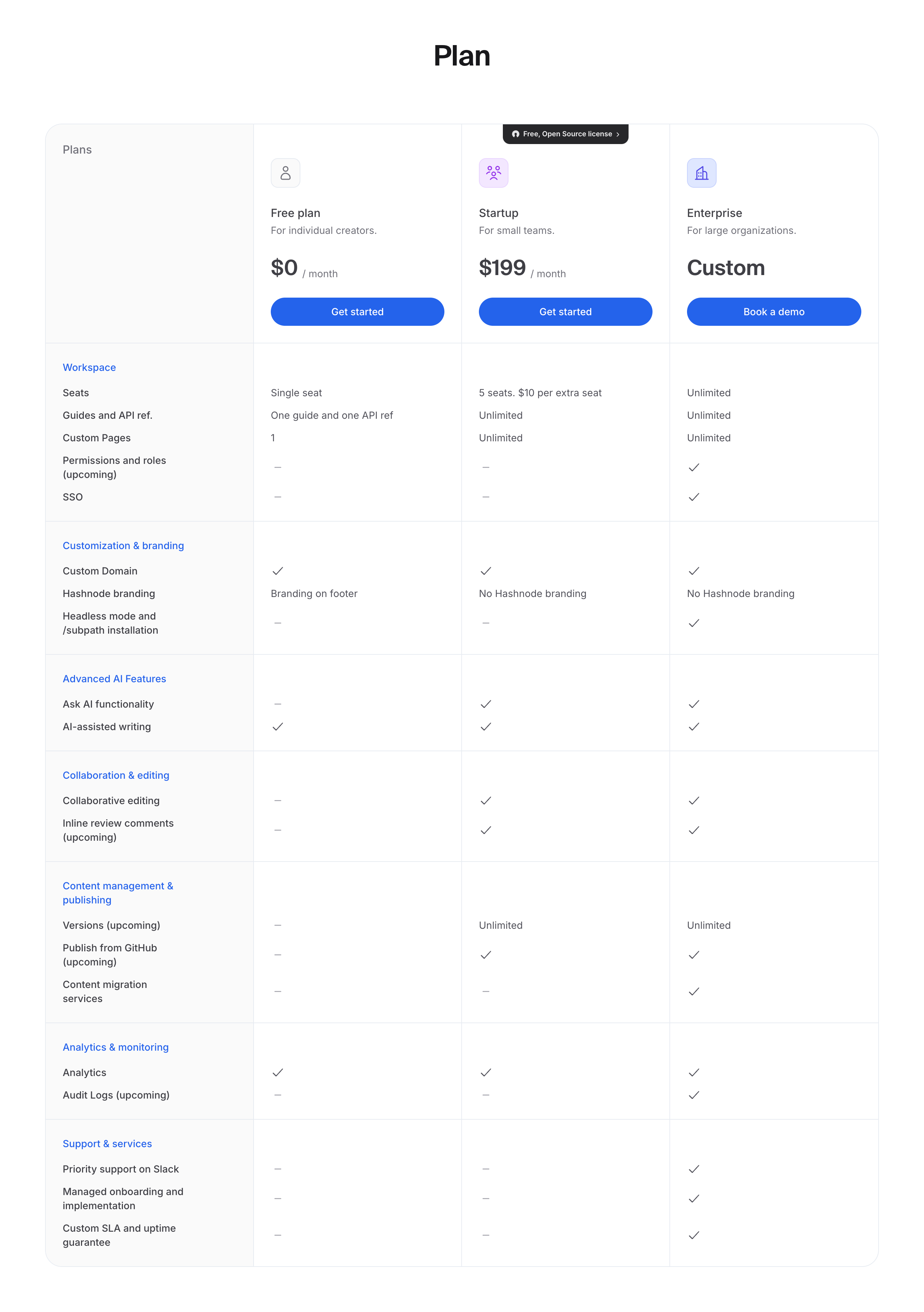Click the Book a demo button
The height and width of the screenshot is (1312, 924).
click(x=773, y=311)
